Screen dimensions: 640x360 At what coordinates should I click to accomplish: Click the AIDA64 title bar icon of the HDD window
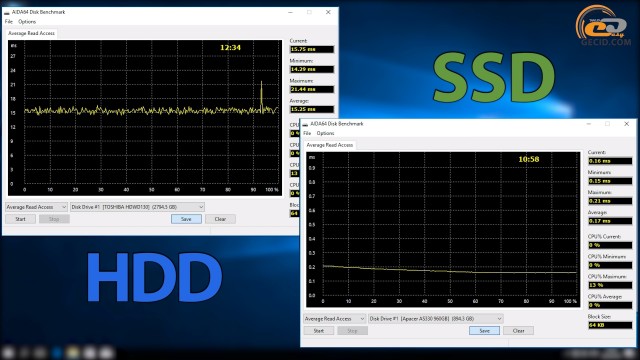[7, 13]
